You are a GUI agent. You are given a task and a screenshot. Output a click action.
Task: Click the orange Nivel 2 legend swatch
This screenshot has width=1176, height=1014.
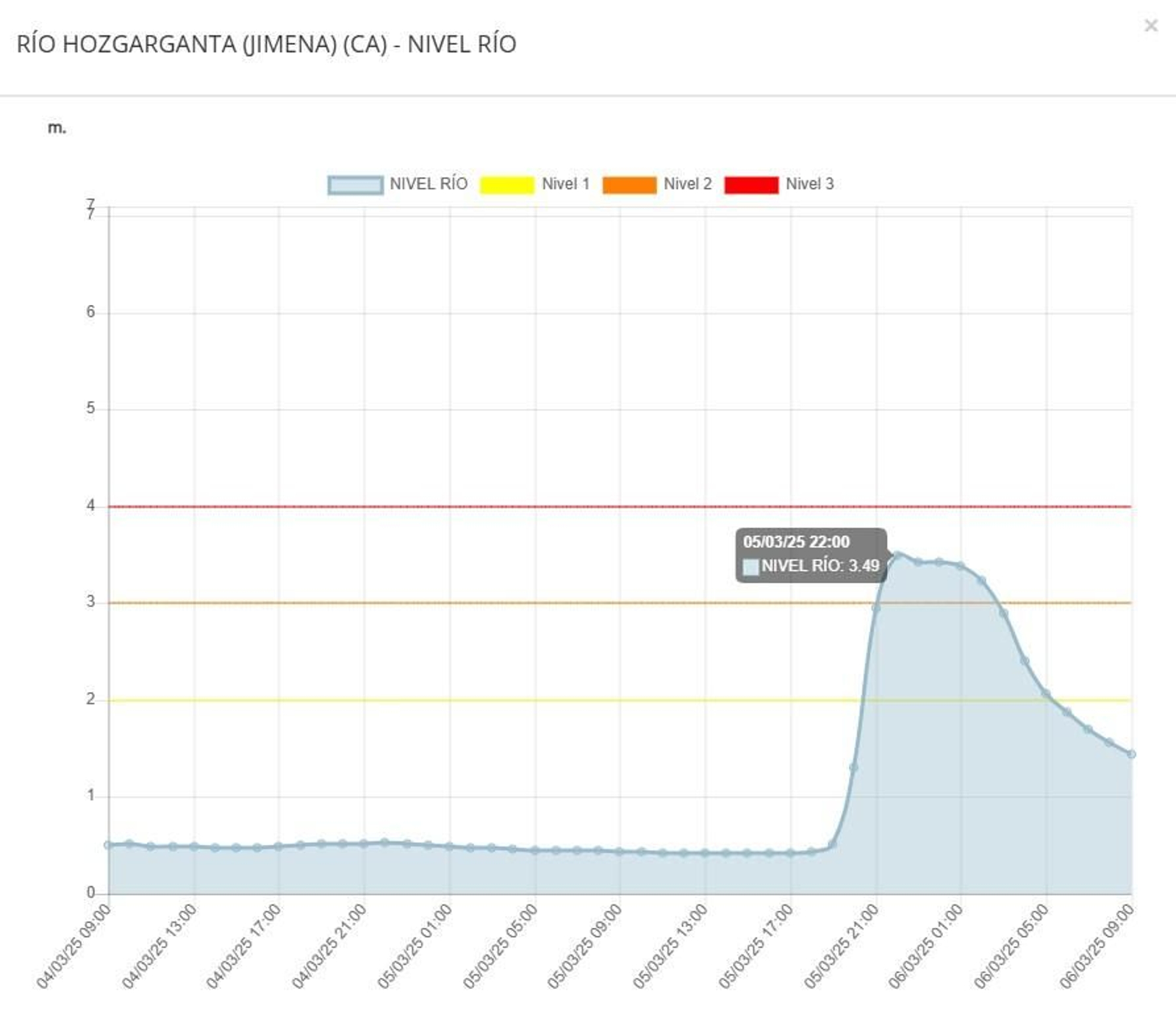coord(629,185)
